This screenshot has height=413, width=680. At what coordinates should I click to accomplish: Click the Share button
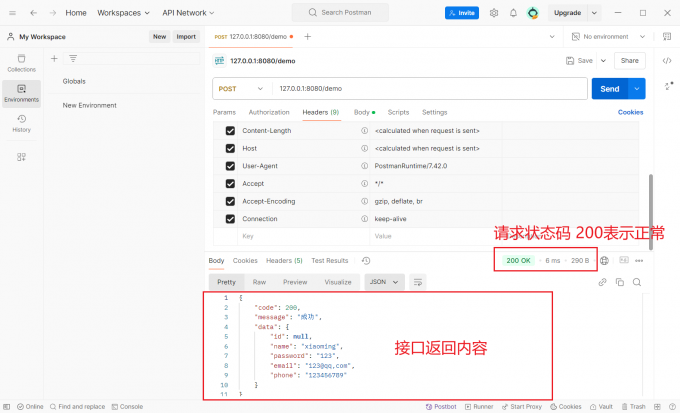coord(630,61)
